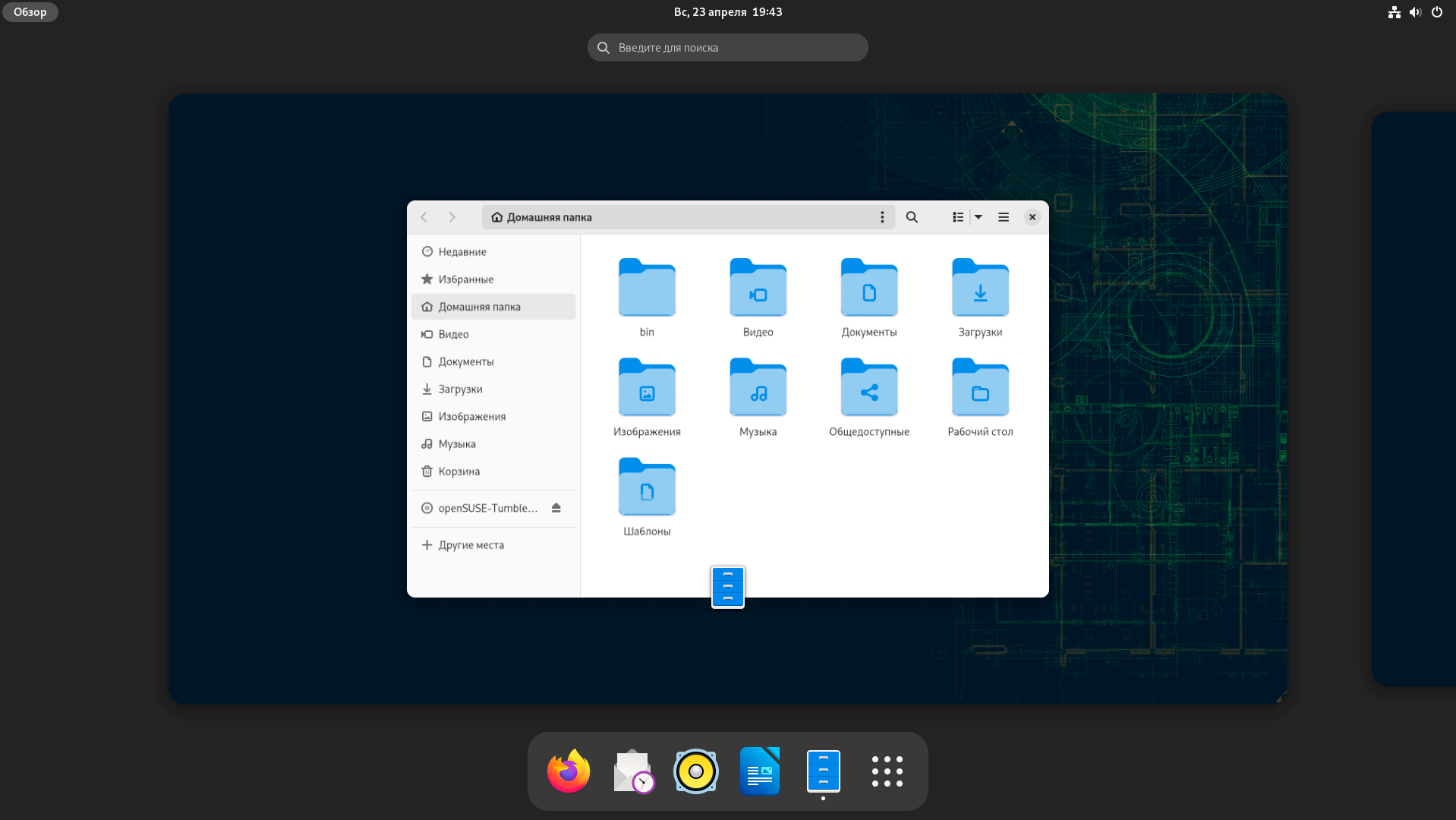Open the path bar three-dot menu
This screenshot has height=820, width=1456.
click(882, 217)
